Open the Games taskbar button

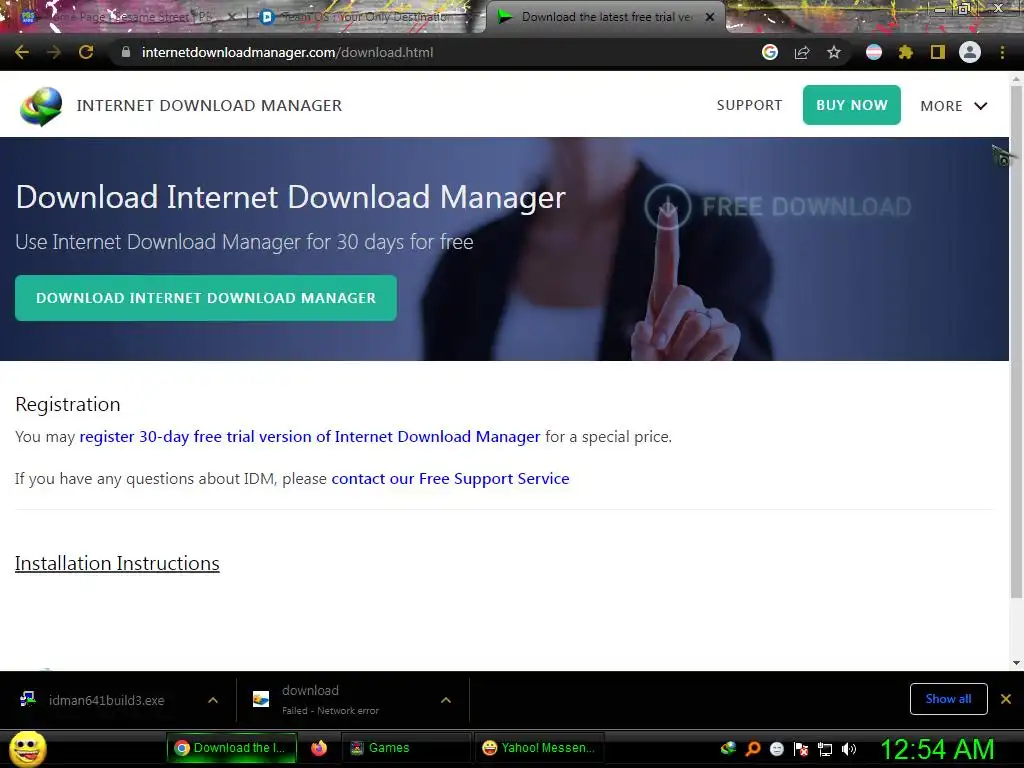406,748
